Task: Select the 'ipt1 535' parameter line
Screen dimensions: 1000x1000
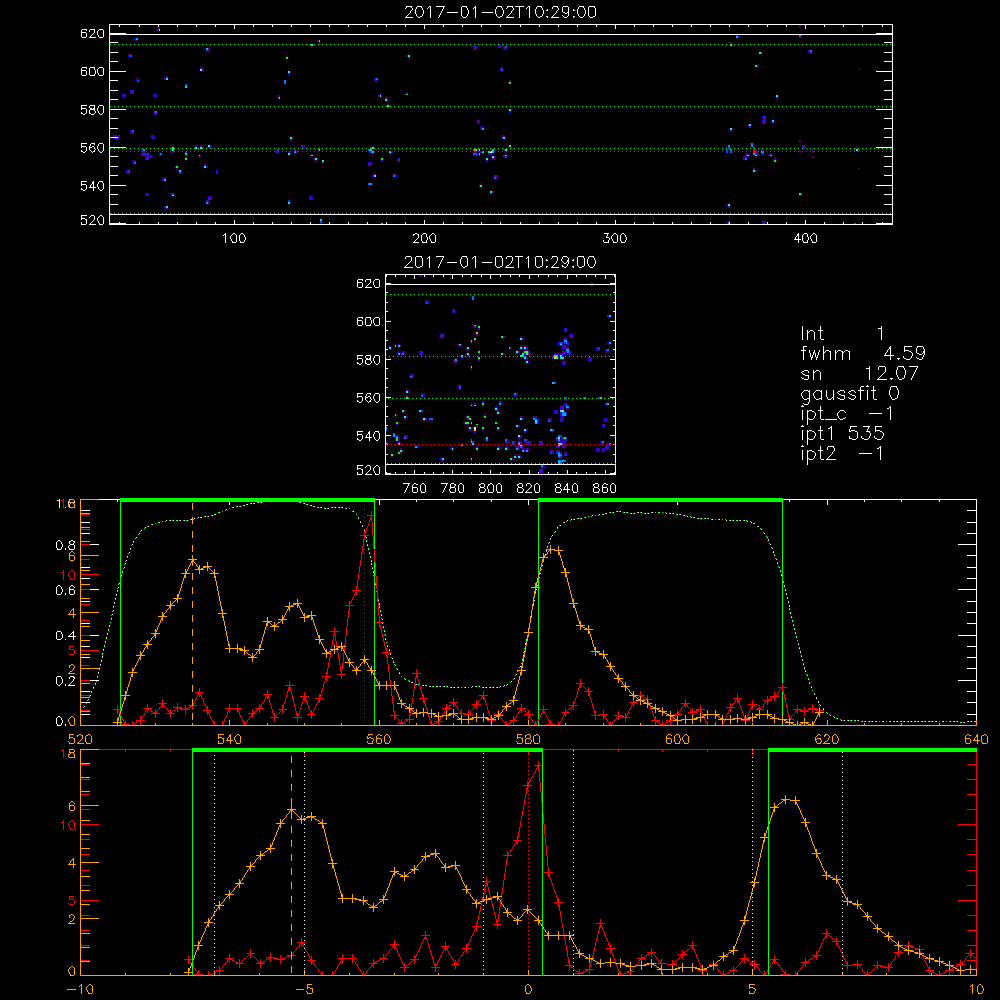Action: pyautogui.click(x=842, y=434)
